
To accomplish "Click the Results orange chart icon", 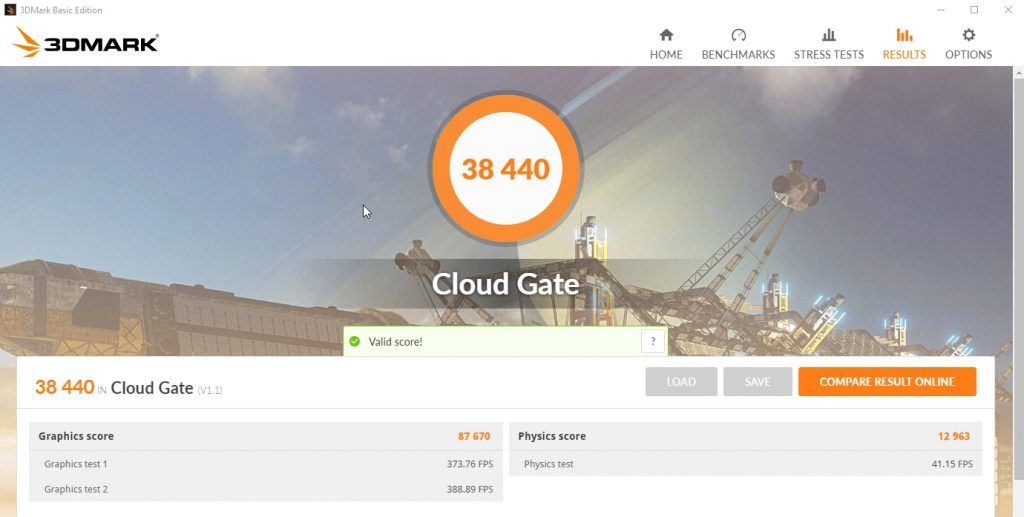I will tap(904, 35).
